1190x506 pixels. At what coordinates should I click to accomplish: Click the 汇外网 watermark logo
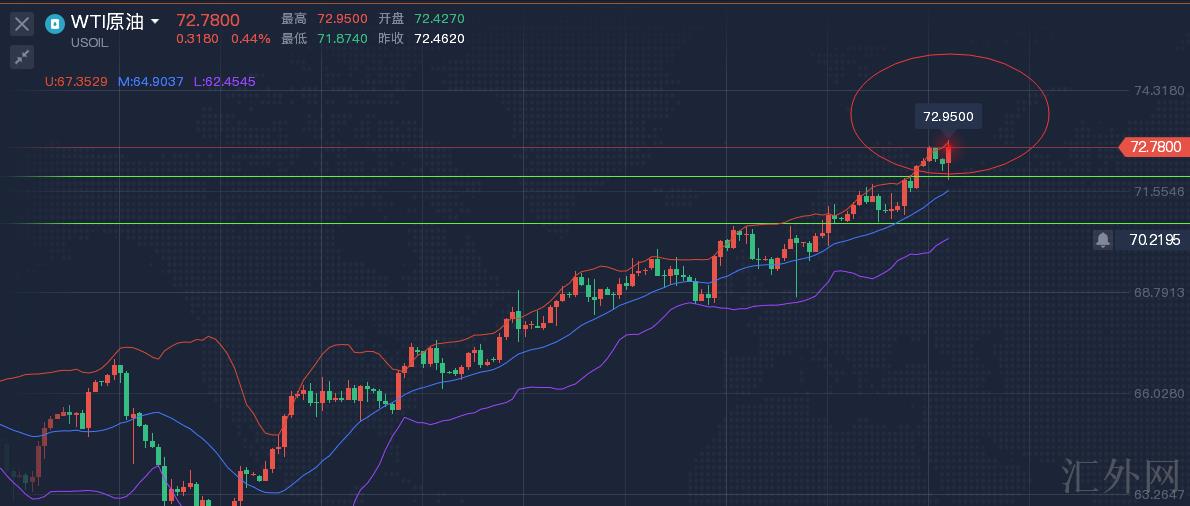(x=1119, y=473)
